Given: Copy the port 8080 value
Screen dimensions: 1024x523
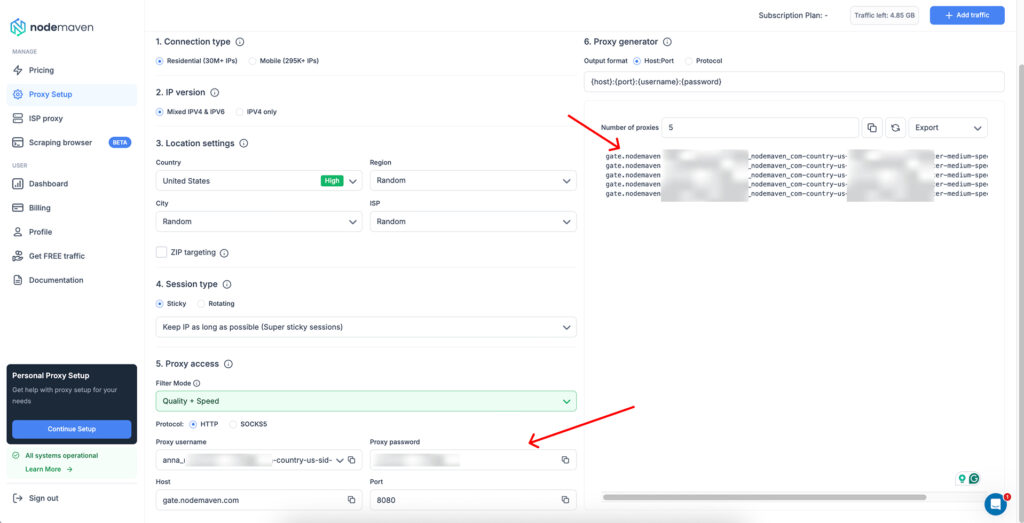Looking at the screenshot, I should click(565, 500).
